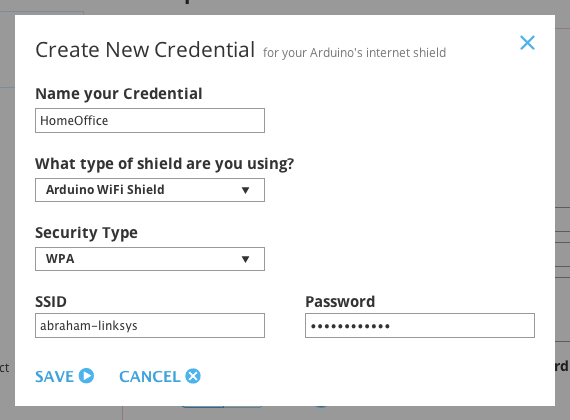Close the dialog using the blue X icon
The width and height of the screenshot is (570, 420).
(527, 43)
